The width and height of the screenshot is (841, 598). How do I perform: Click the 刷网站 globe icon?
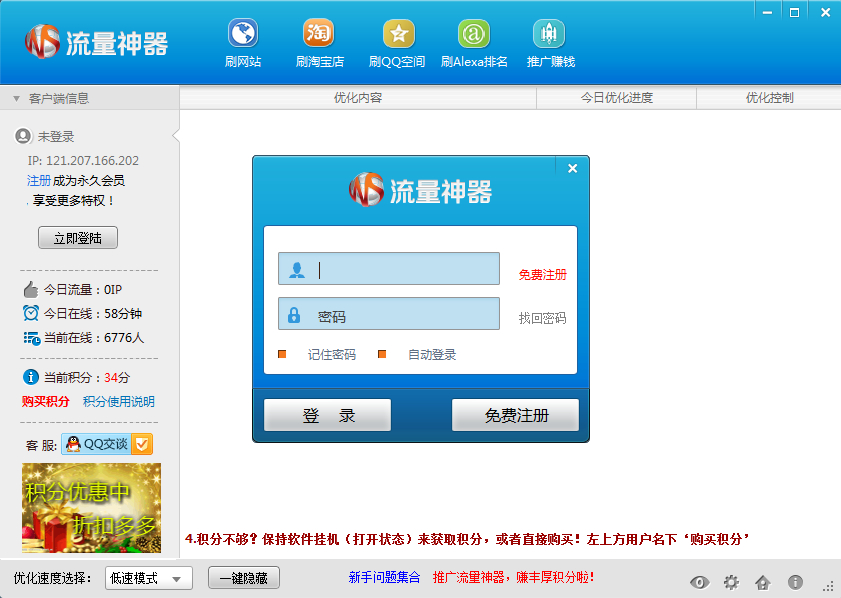point(242,34)
